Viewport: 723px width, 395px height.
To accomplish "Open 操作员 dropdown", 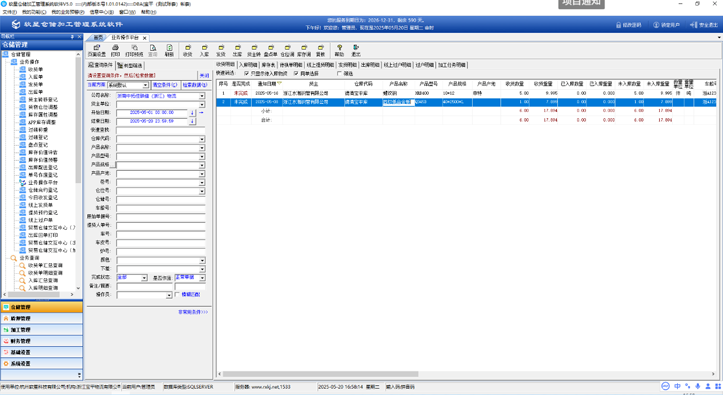I will [x=169, y=295].
